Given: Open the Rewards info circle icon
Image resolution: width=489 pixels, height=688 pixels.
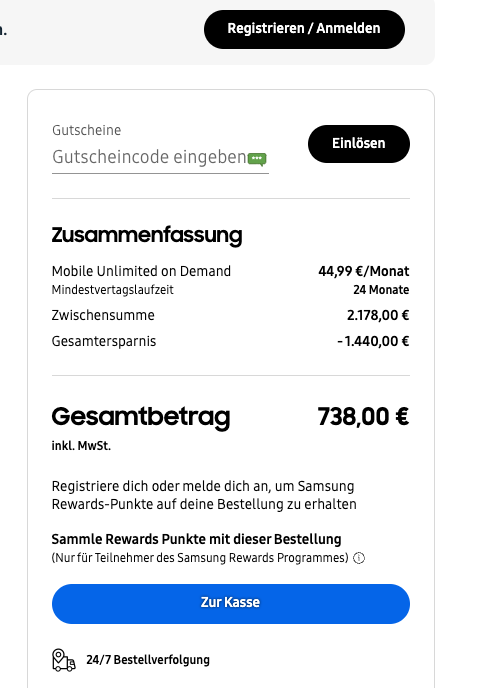Looking at the screenshot, I should pyautogui.click(x=359, y=558).
